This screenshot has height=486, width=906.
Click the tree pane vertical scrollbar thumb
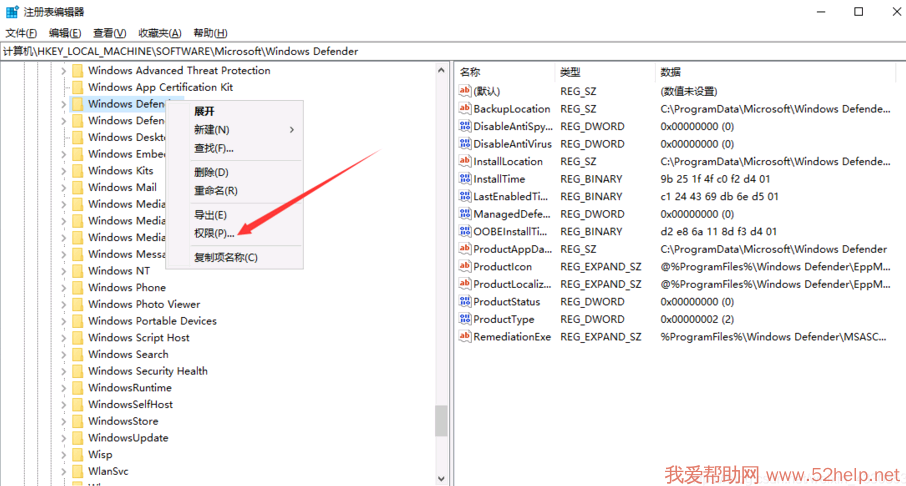click(x=441, y=420)
